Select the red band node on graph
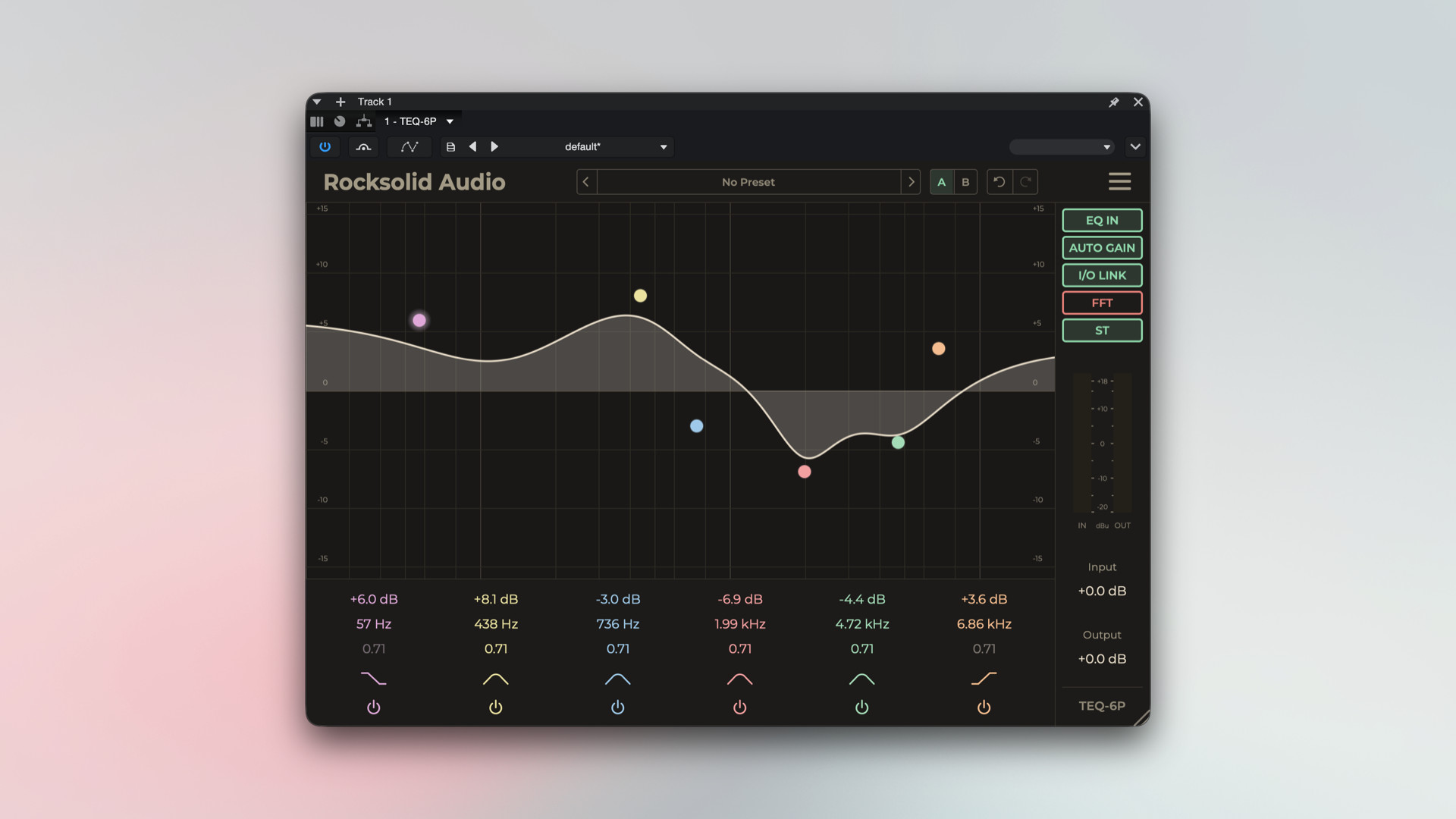This screenshot has width=1456, height=819. point(805,472)
